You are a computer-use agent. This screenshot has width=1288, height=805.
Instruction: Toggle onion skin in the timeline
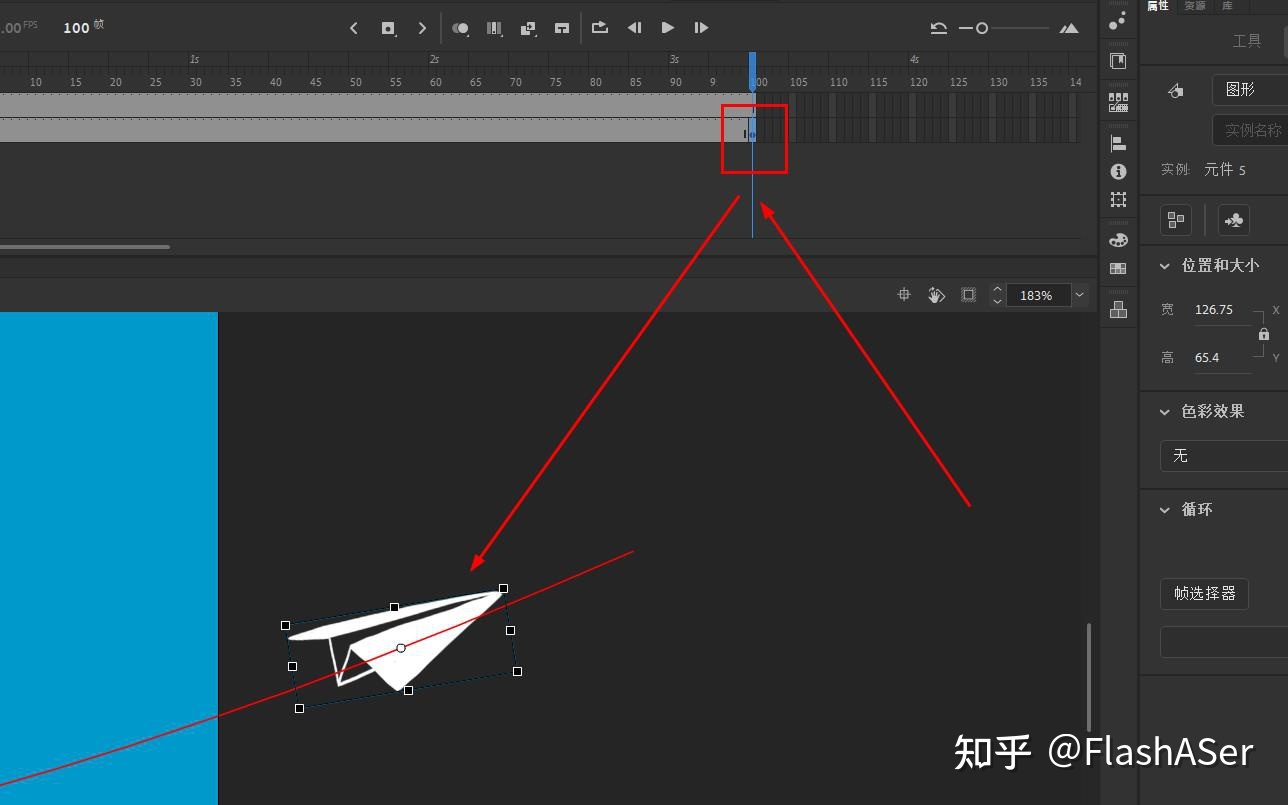tap(460, 28)
